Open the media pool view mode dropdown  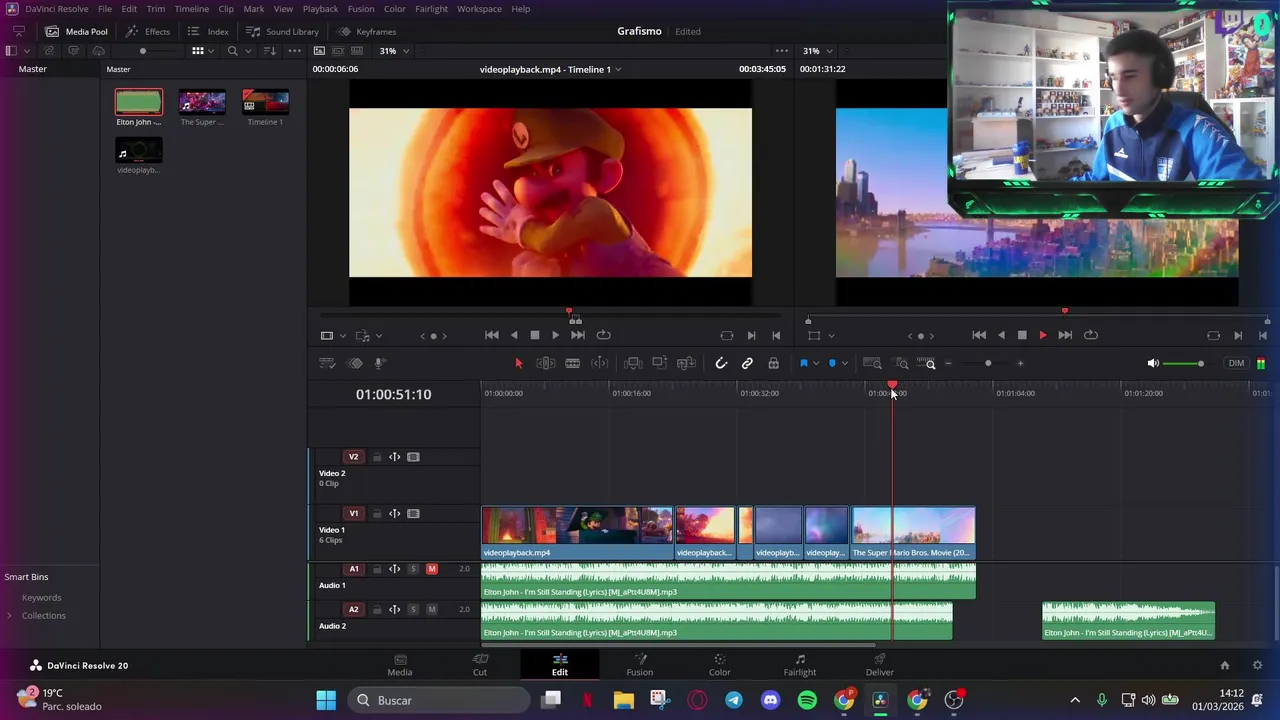pyautogui.click(x=212, y=51)
